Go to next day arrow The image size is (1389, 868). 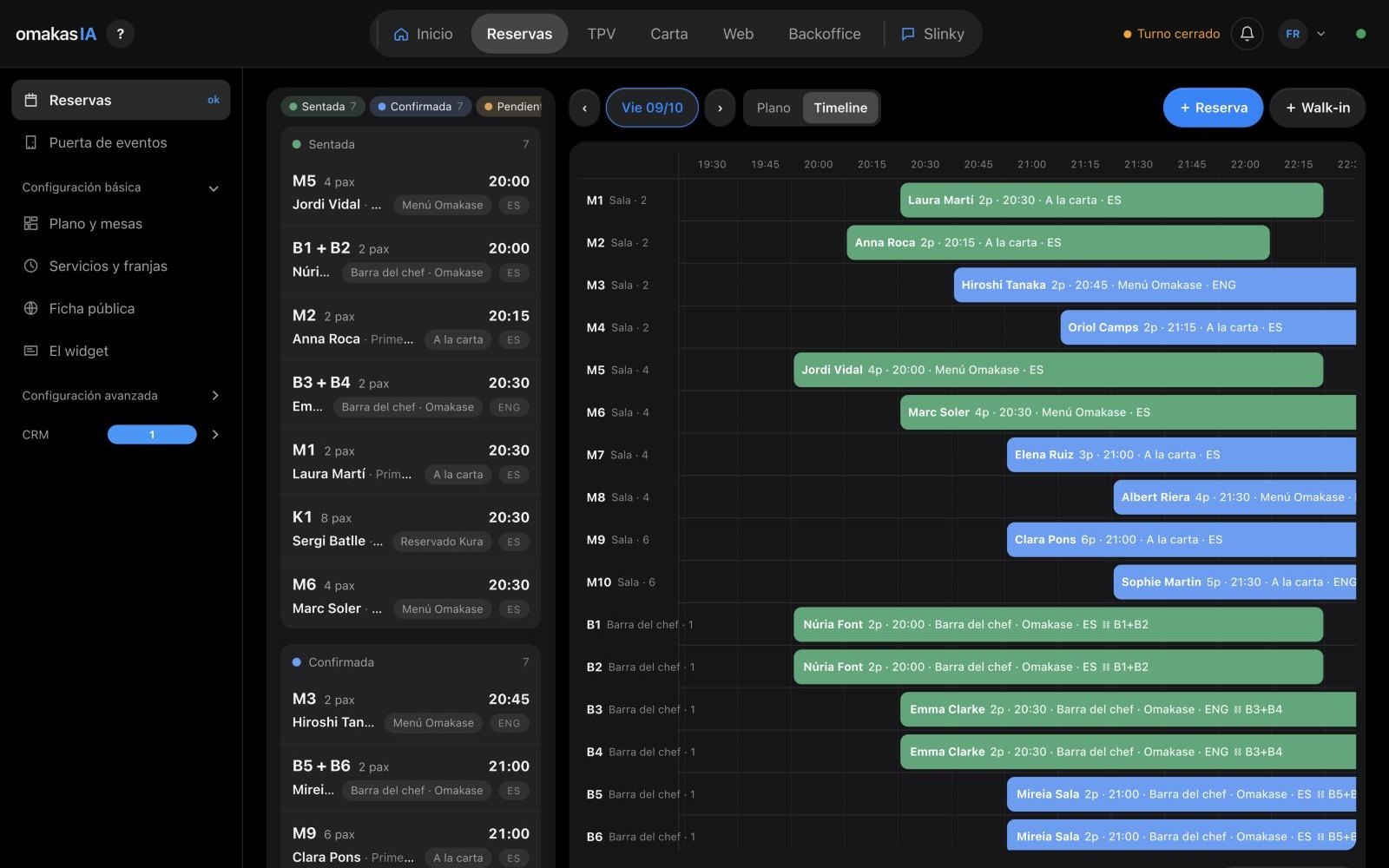720,108
